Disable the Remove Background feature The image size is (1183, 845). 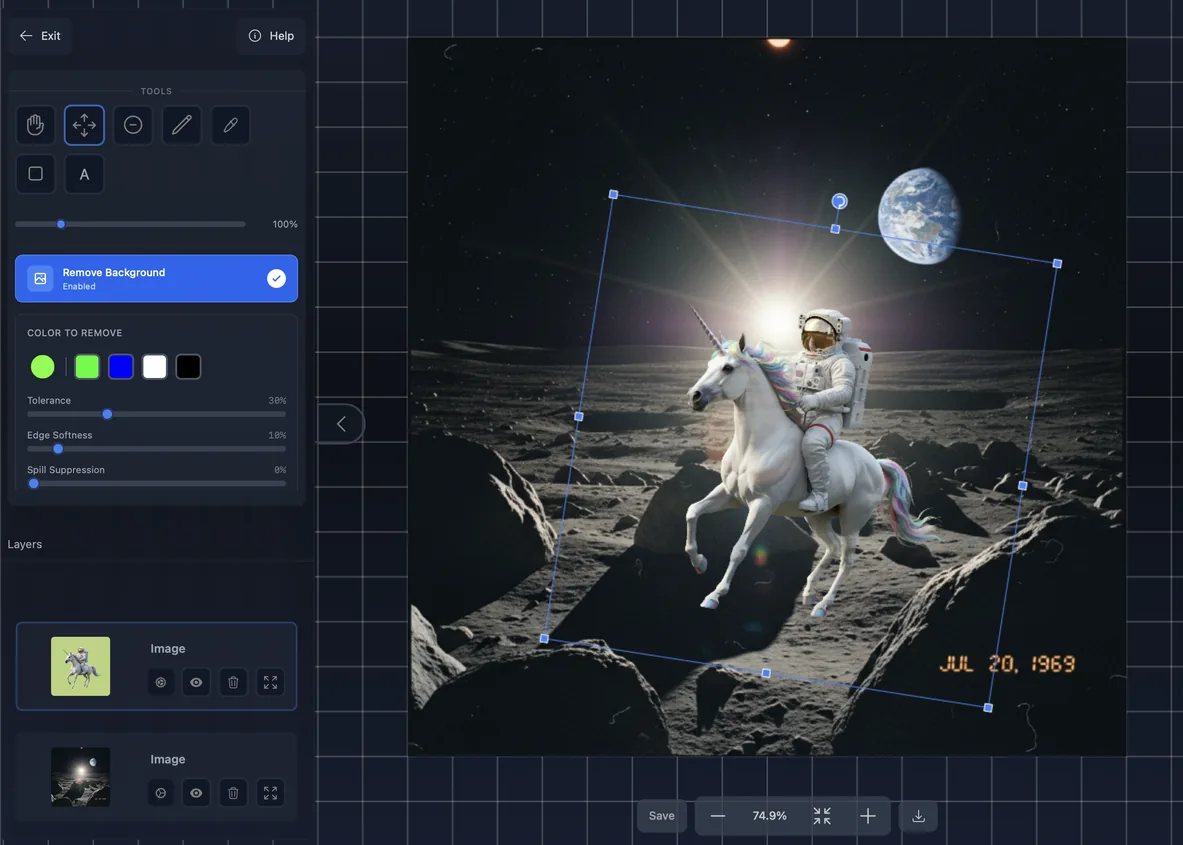pos(276,278)
